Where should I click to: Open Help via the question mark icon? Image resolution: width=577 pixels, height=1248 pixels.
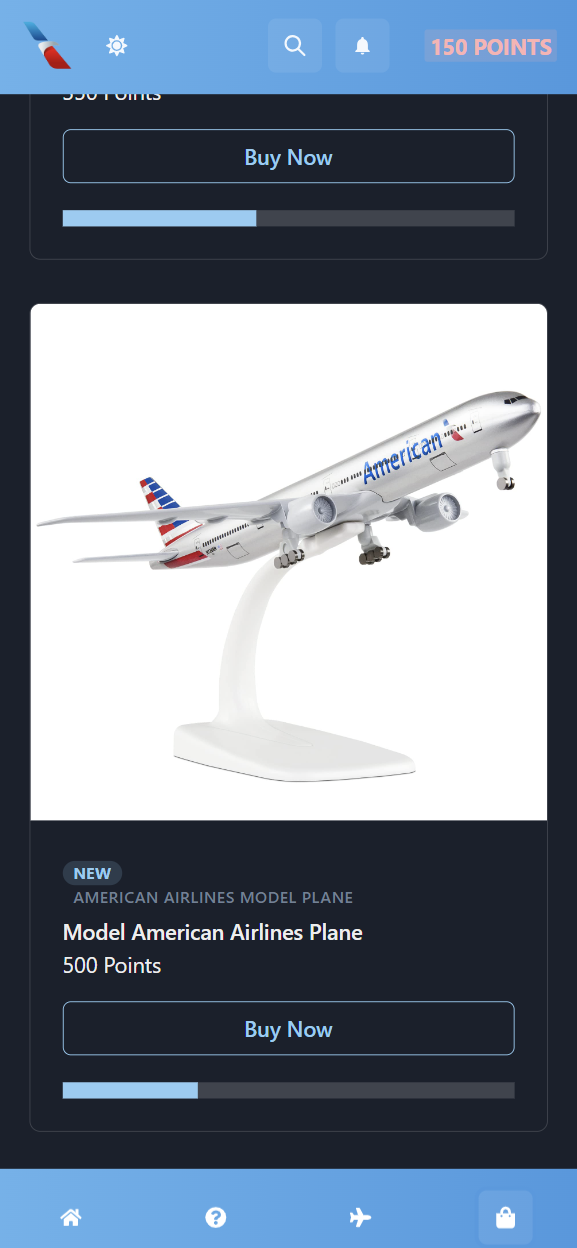coord(216,1217)
